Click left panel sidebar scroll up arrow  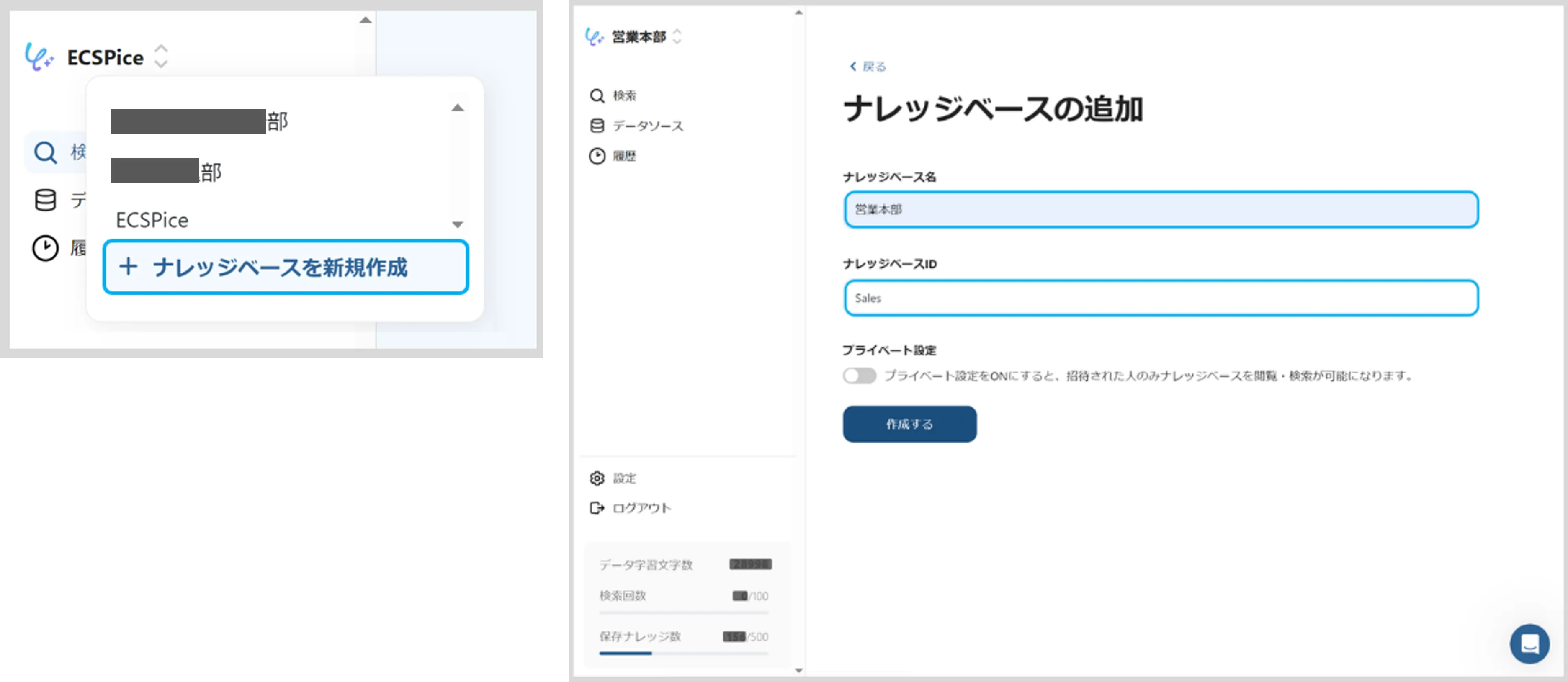pyautogui.click(x=365, y=20)
